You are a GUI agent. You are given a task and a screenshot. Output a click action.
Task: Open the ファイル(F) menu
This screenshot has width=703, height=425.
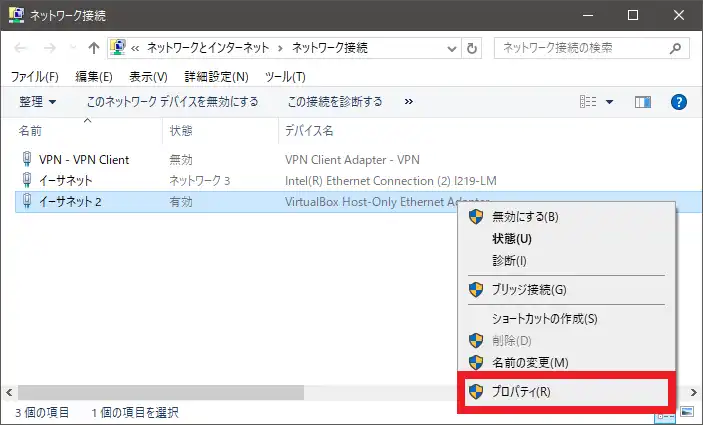pyautogui.click(x=35, y=77)
